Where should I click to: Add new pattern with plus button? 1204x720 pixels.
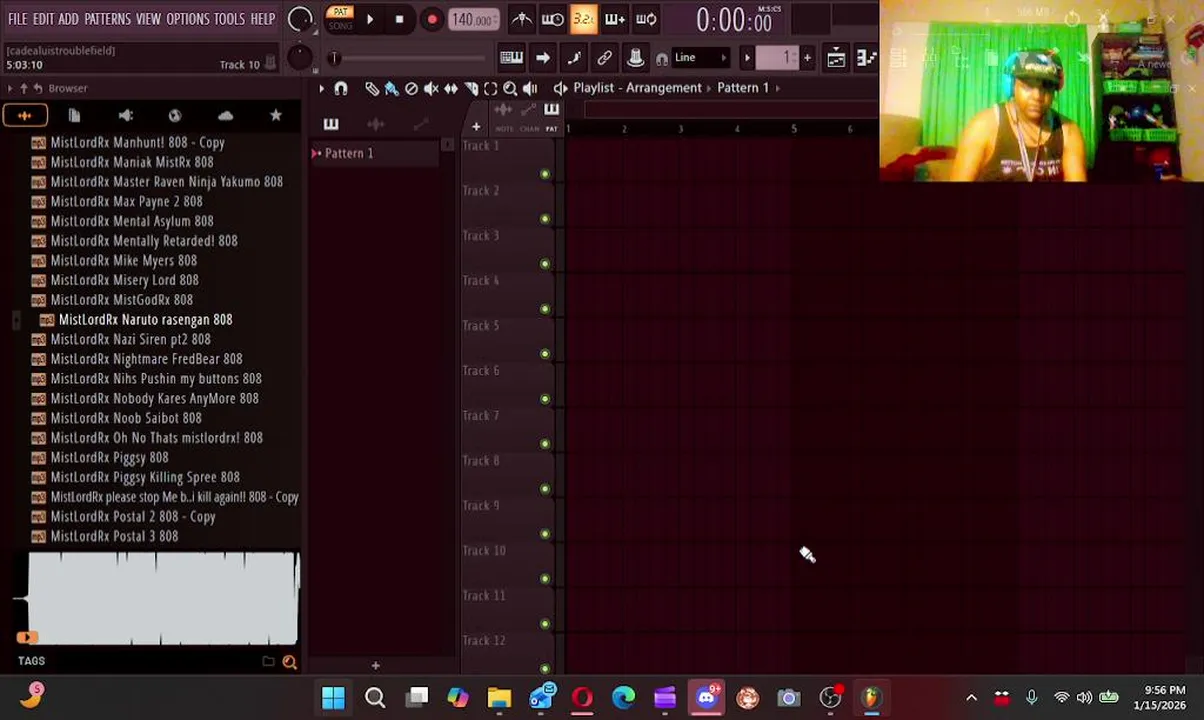(807, 57)
